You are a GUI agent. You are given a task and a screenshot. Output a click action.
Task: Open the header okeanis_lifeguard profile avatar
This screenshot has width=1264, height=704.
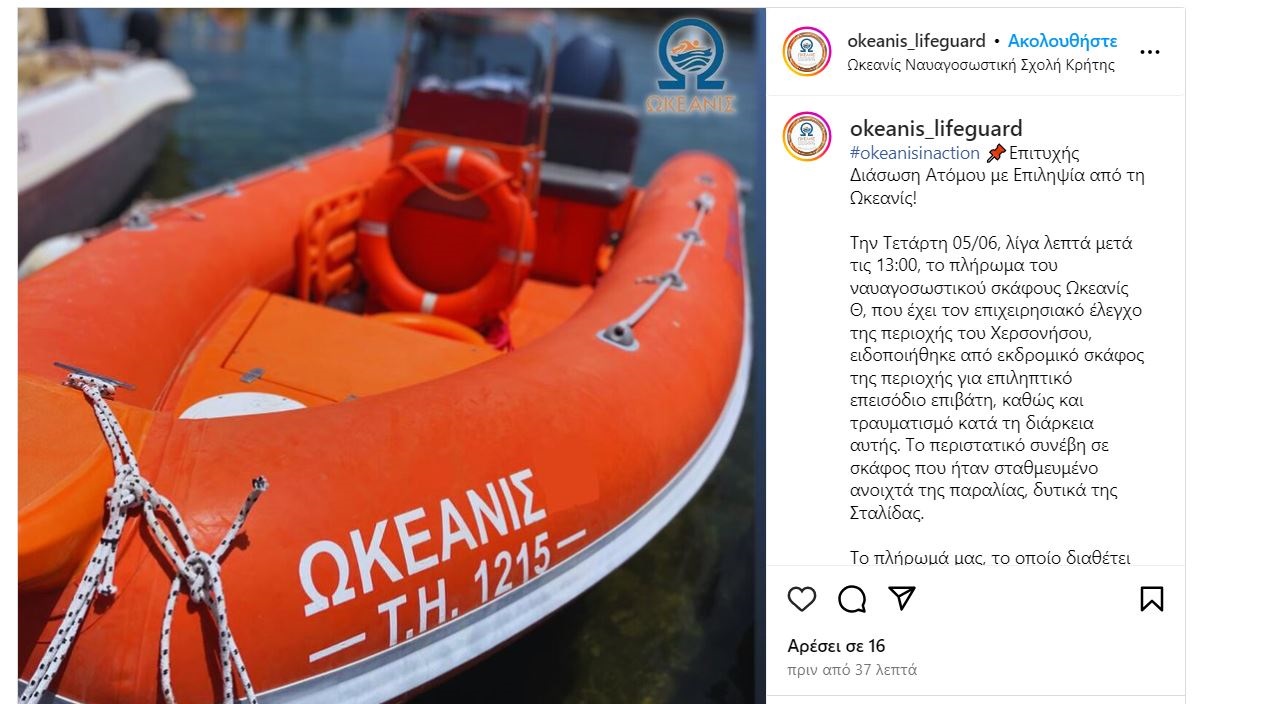807,52
